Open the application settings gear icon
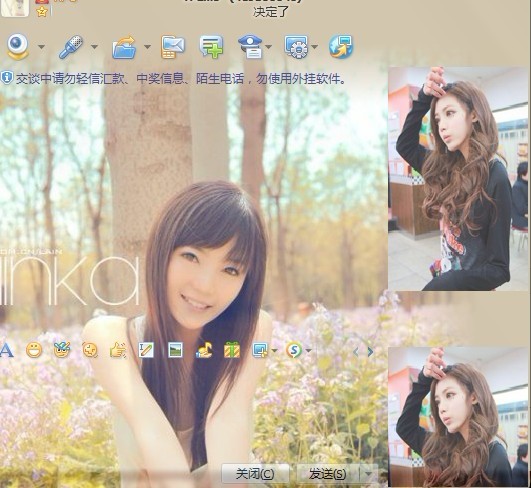 pyautogui.click(x=296, y=47)
